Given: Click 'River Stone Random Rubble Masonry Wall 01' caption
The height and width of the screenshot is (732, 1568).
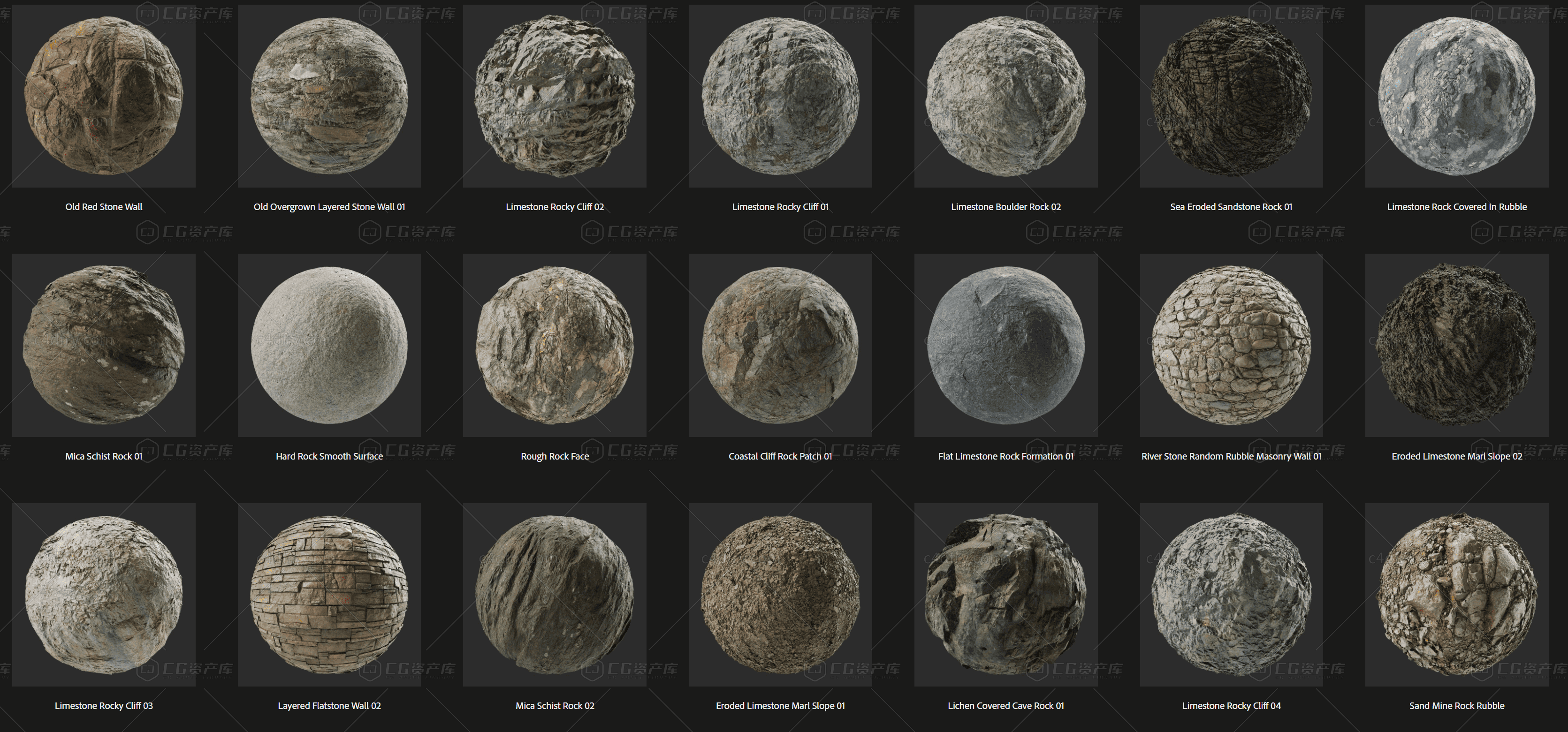Looking at the screenshot, I should coord(1232,456).
